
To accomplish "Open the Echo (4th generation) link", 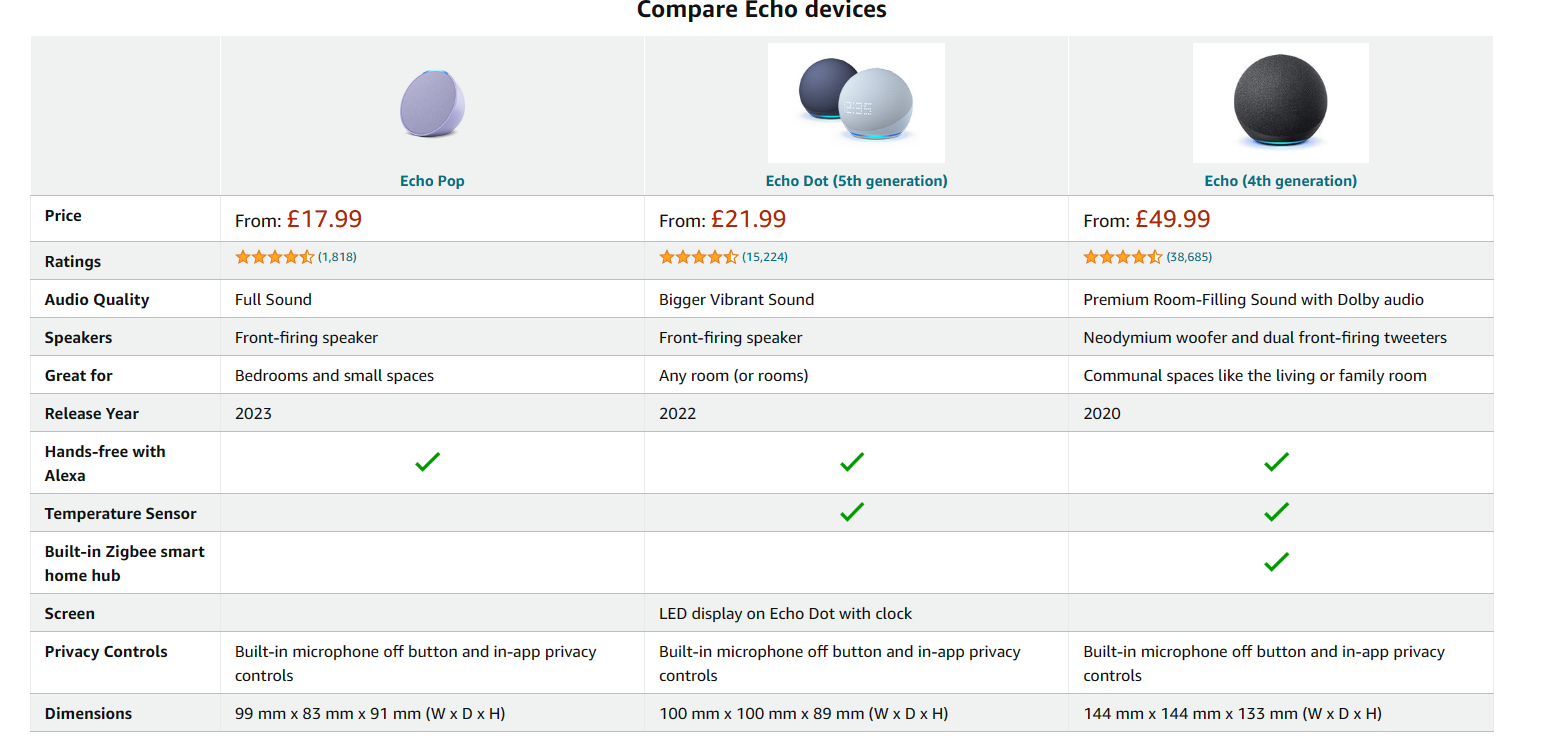I will point(1280,181).
